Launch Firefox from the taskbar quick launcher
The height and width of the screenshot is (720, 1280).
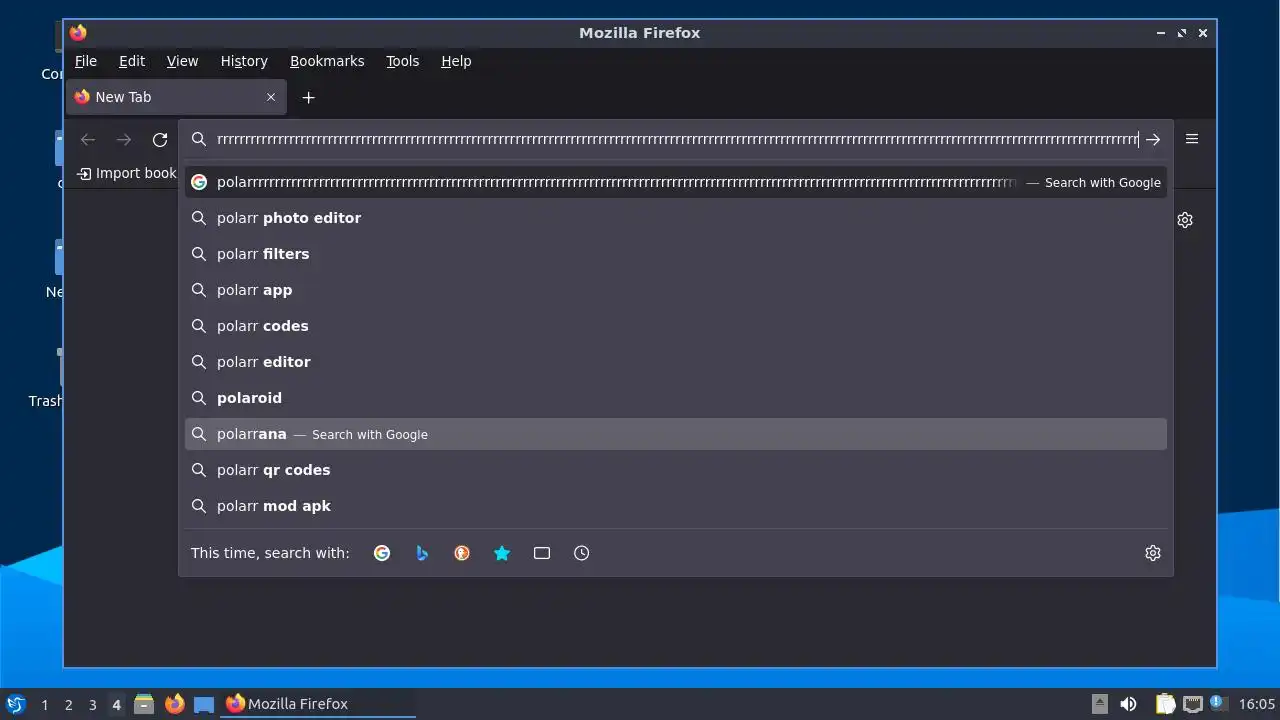click(x=174, y=704)
